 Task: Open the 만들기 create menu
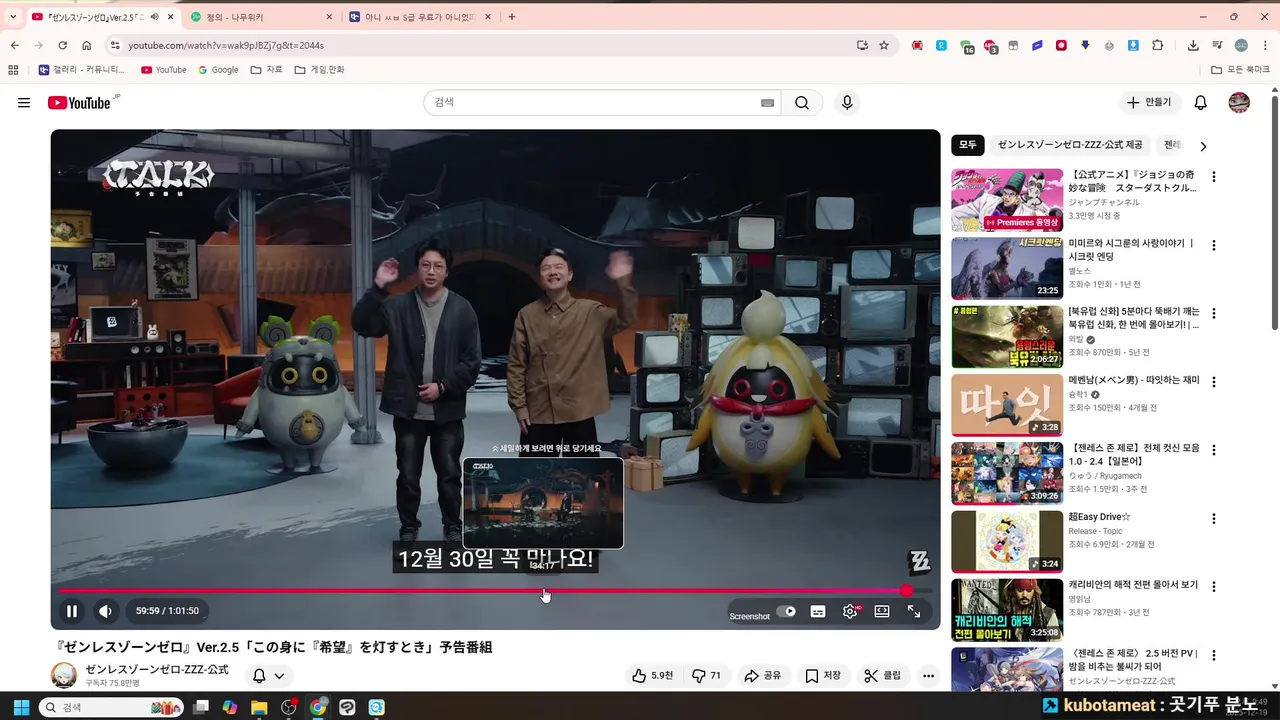tap(1149, 102)
